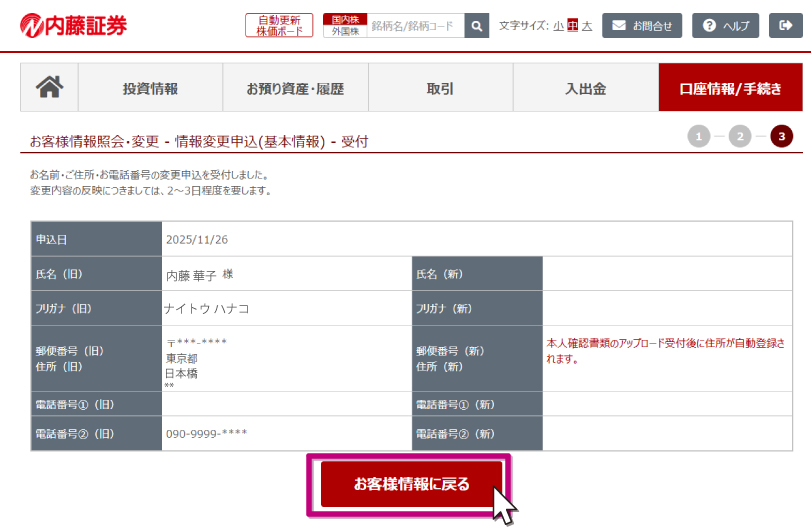This screenshot has height=530, width=811.
Task: Open the 投資情報 tab
Action: (150, 88)
